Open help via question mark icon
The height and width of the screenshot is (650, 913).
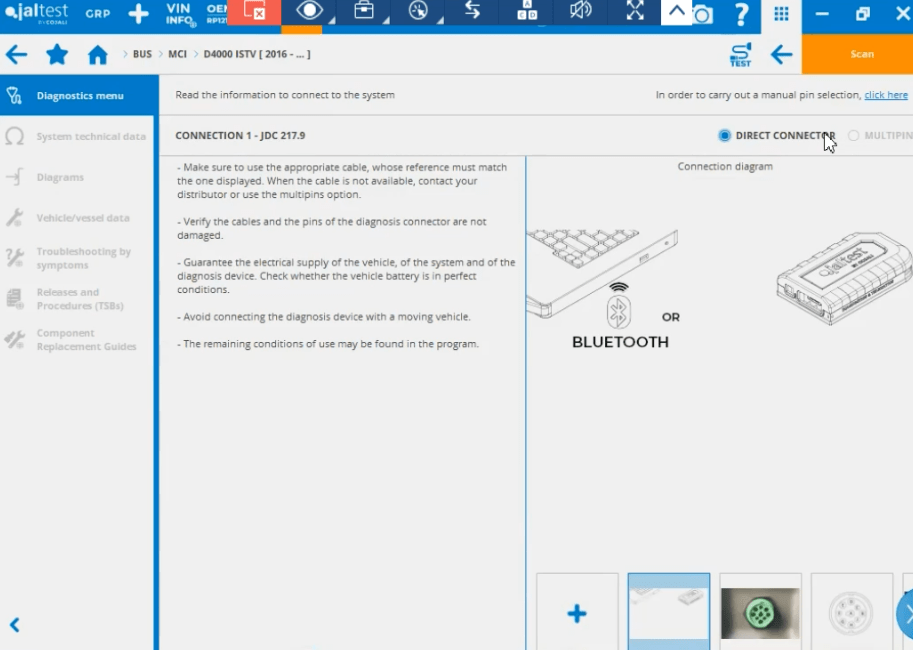pos(741,14)
